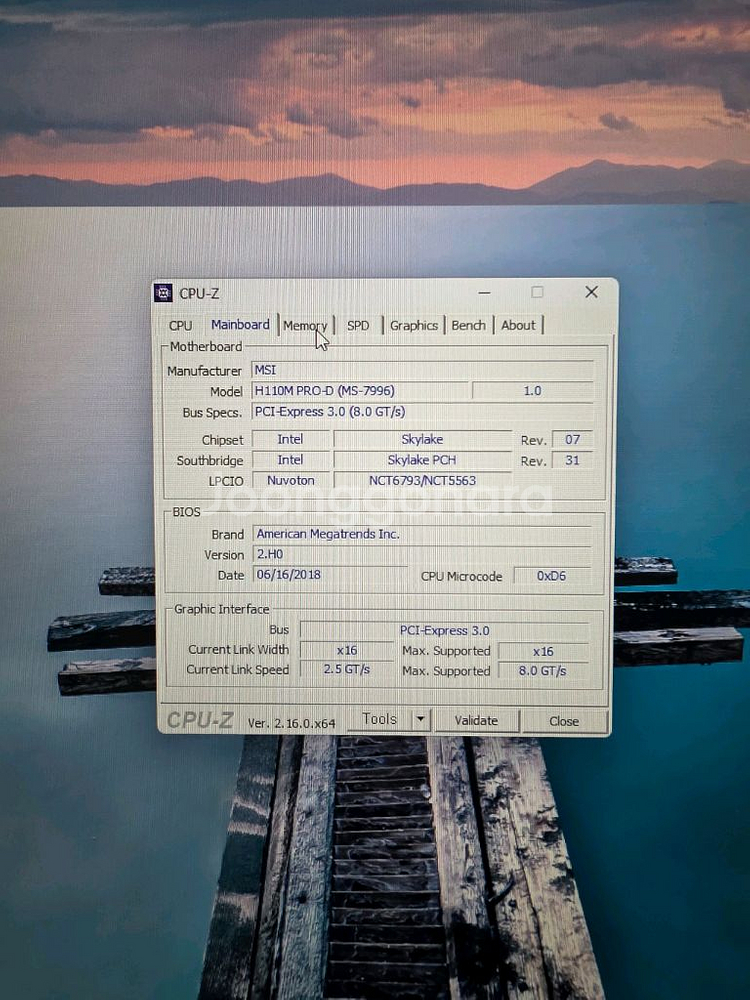Click the BIOS Brand American Megatrends field
The width and height of the screenshot is (750, 1000).
coord(420,534)
